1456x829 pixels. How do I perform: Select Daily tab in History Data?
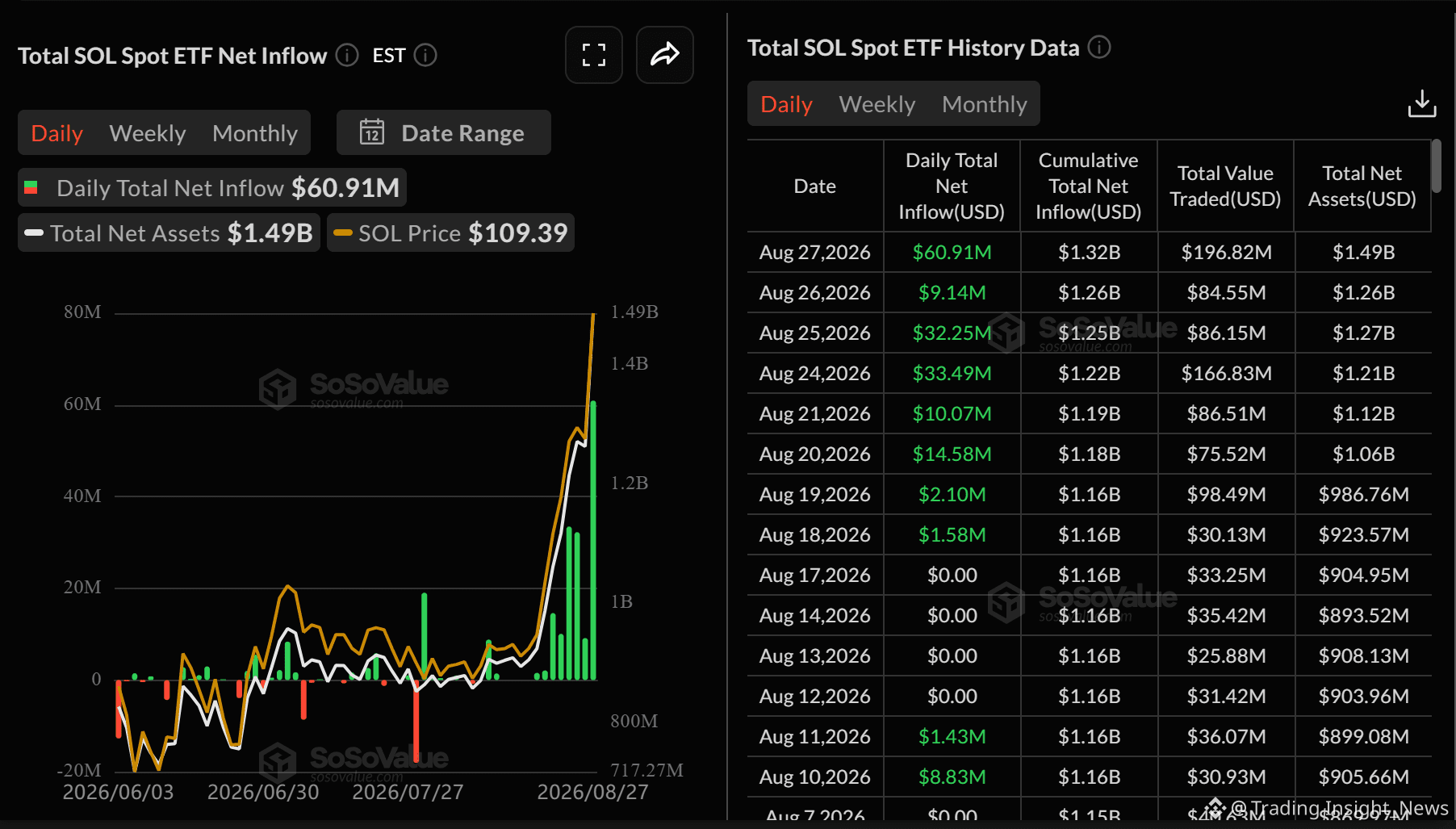click(787, 104)
